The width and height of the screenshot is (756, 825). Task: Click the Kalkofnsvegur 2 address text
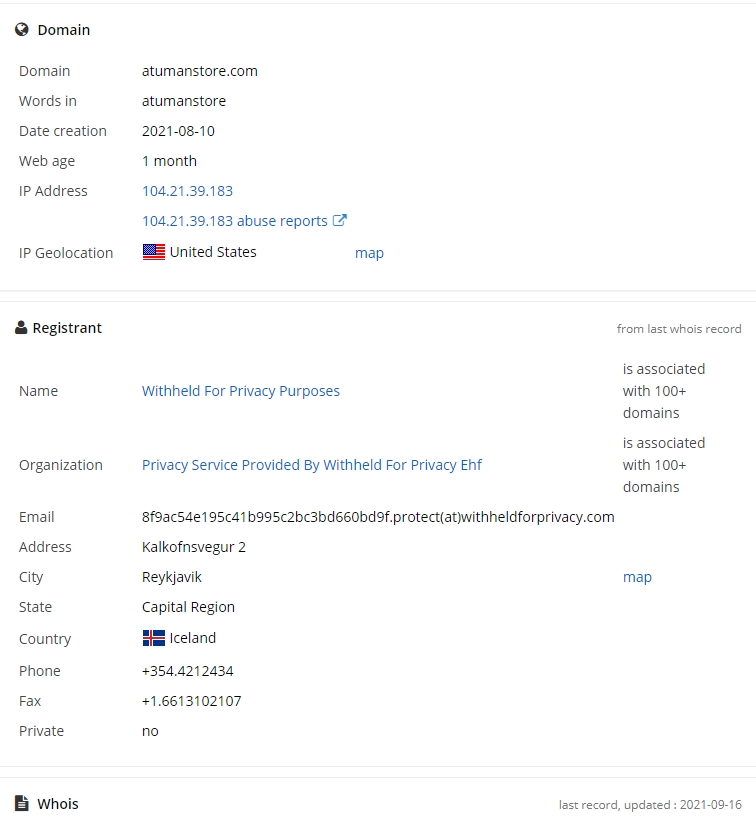pos(194,547)
